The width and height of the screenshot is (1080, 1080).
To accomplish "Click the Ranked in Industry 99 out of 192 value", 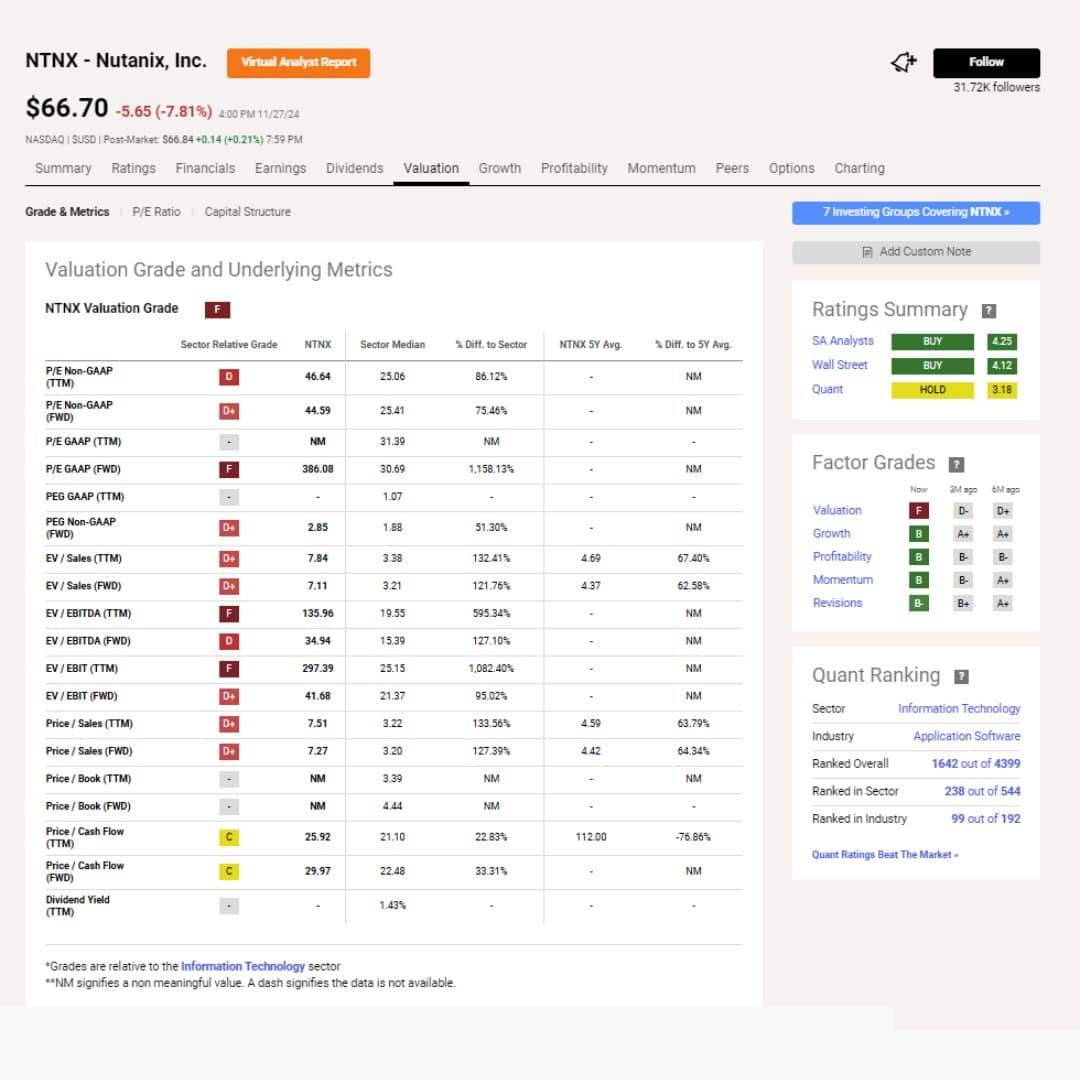I will (986, 819).
